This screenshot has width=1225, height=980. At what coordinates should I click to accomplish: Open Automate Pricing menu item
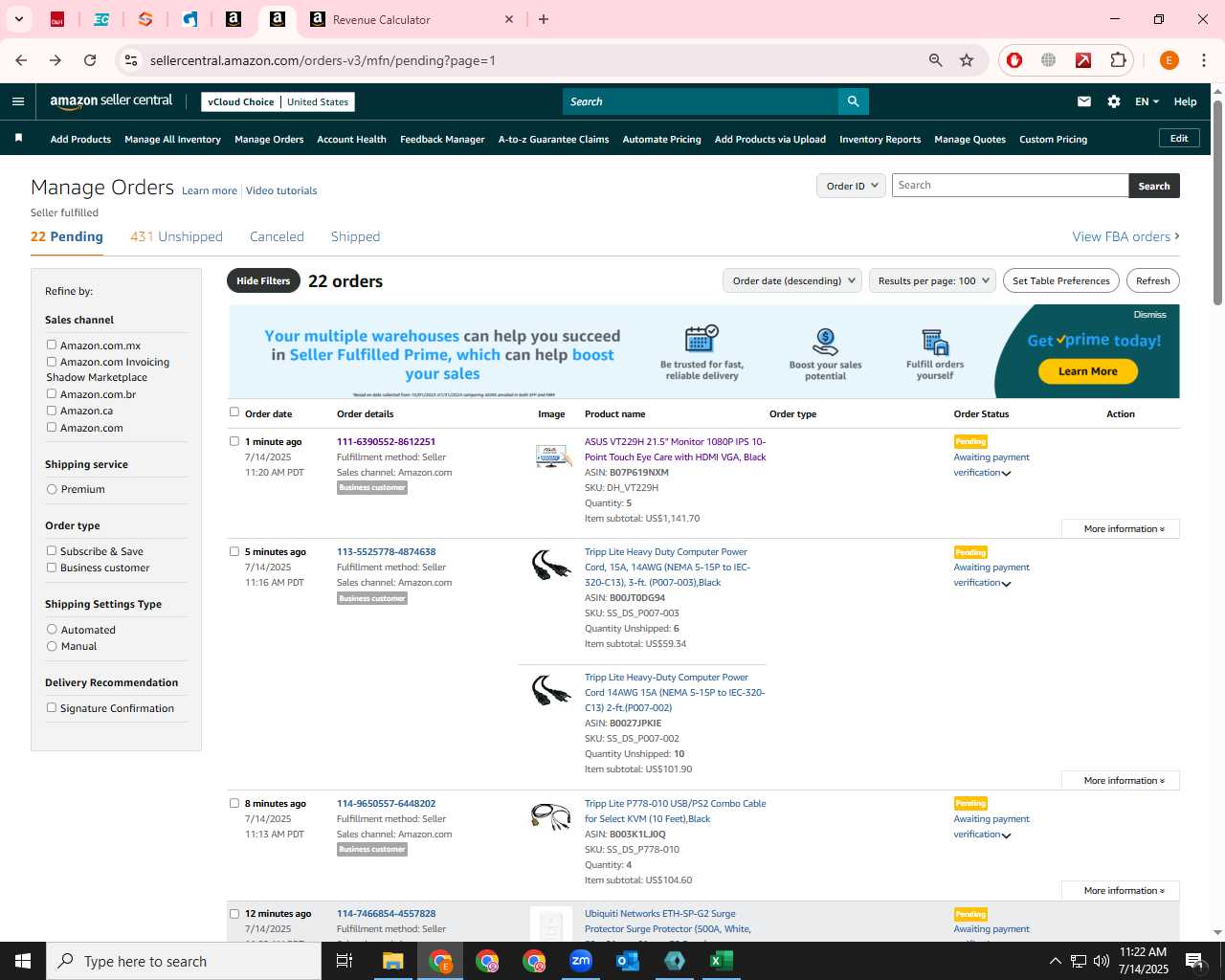661,139
